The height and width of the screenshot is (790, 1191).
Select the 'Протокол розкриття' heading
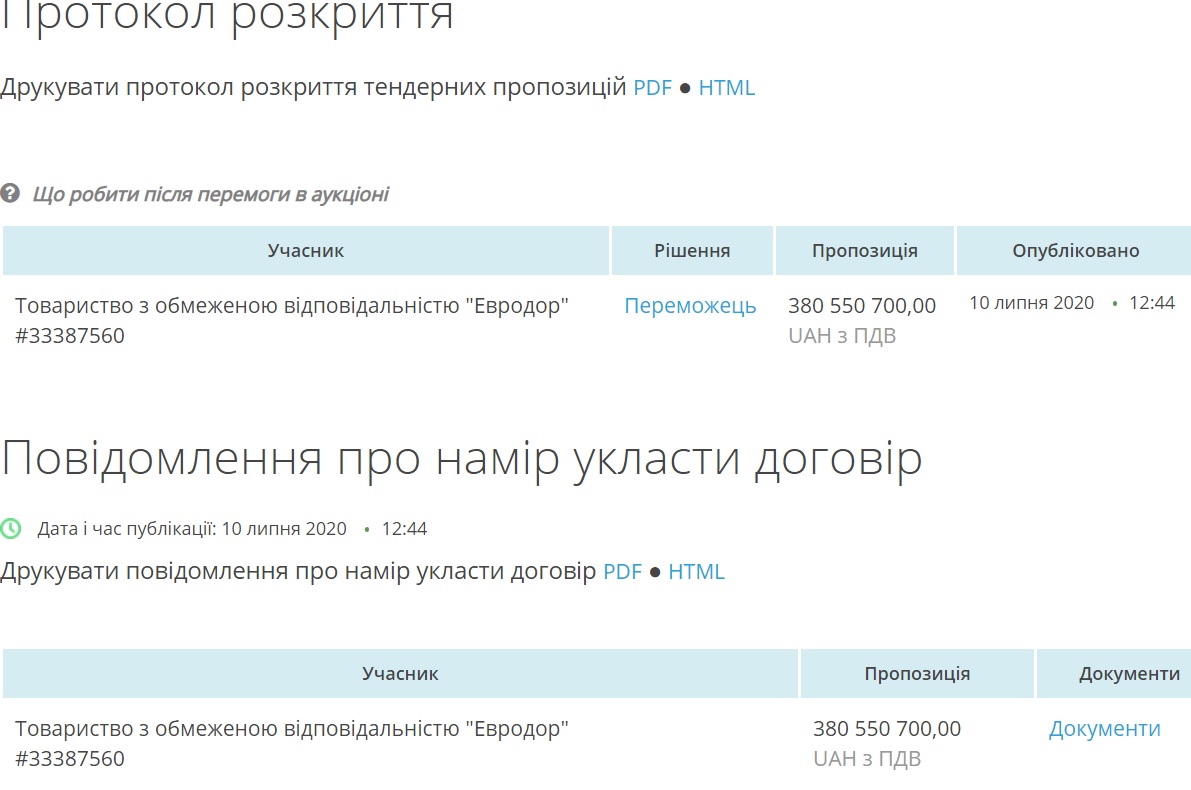pyautogui.click(x=226, y=14)
